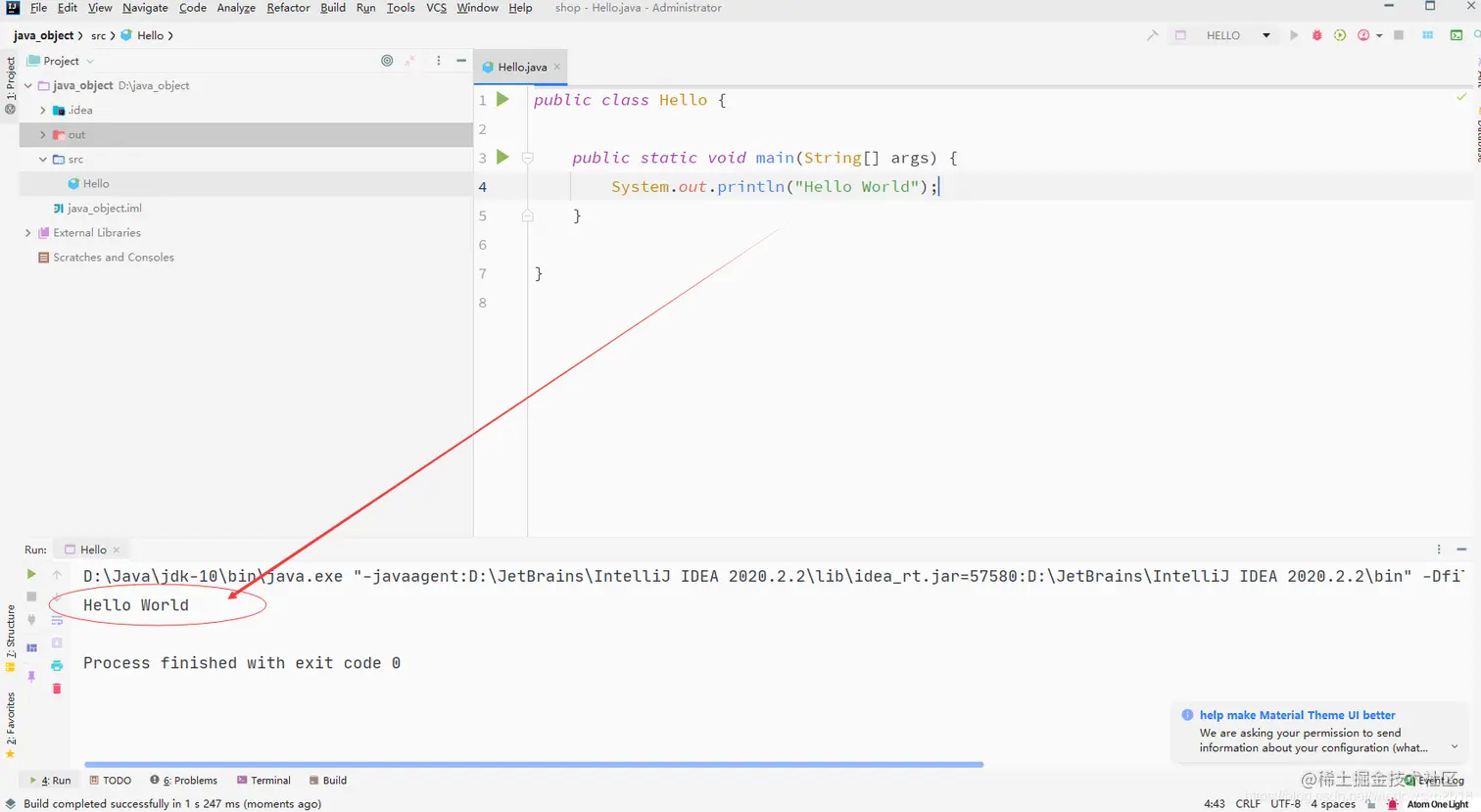This screenshot has height=812, width=1481.
Task: Print the console output with printer icon
Action: click(57, 666)
